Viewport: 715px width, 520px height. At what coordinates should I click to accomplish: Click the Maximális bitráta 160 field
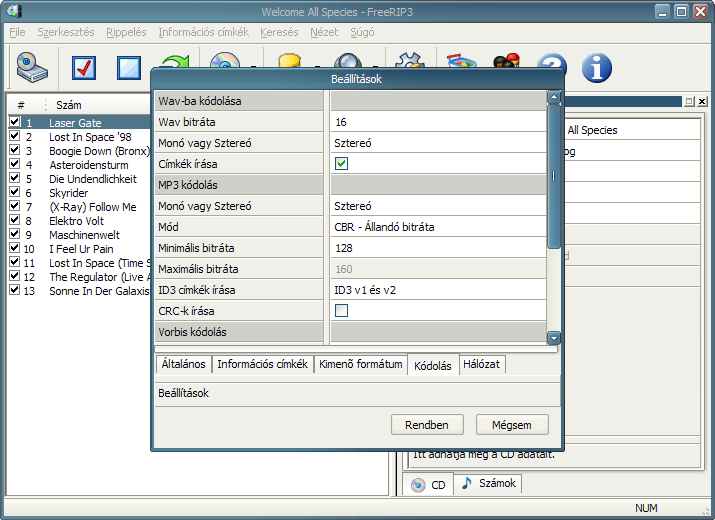pos(438,269)
